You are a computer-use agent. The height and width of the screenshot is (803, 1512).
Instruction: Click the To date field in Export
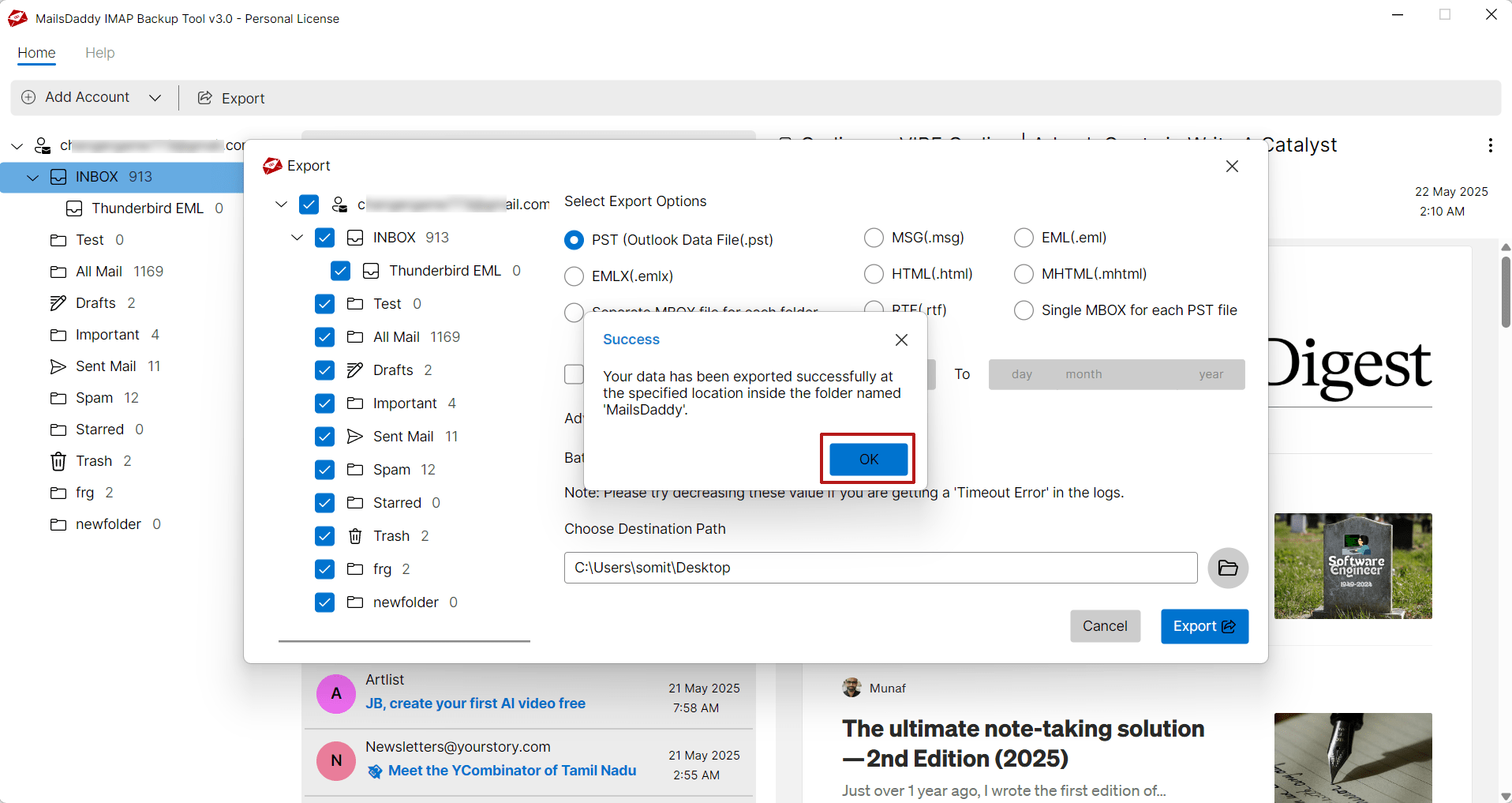[x=1117, y=374]
